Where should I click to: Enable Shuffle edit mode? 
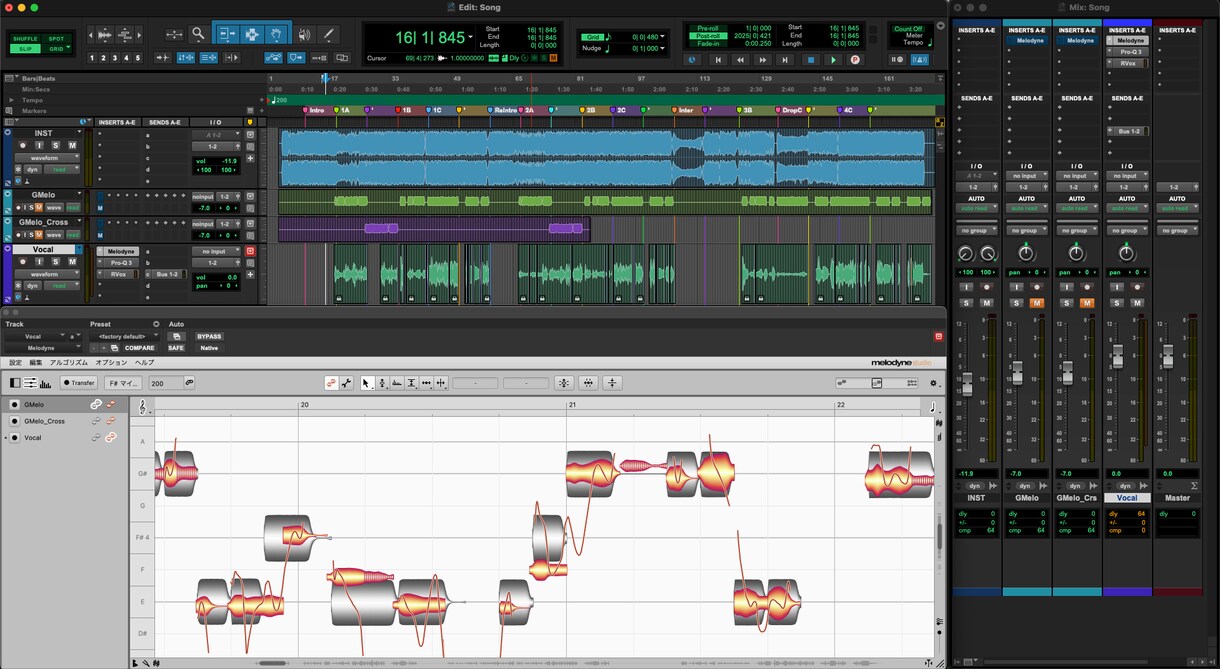point(25,39)
